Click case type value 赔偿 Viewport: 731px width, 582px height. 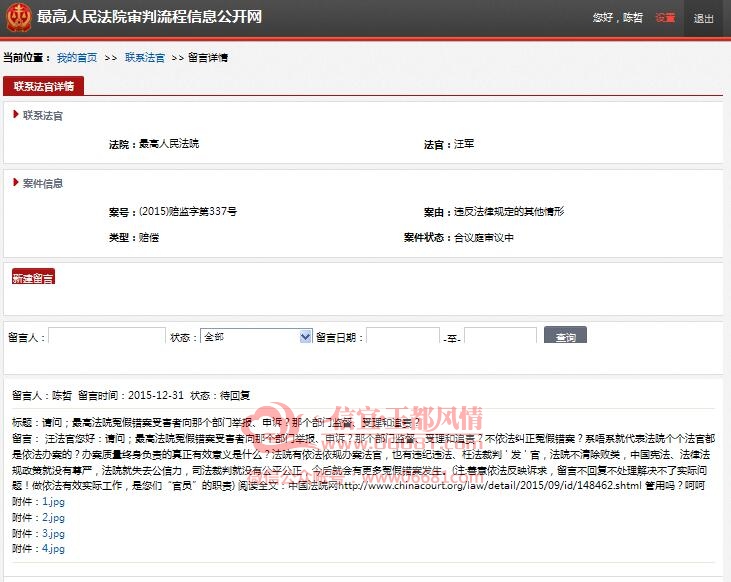pos(149,237)
